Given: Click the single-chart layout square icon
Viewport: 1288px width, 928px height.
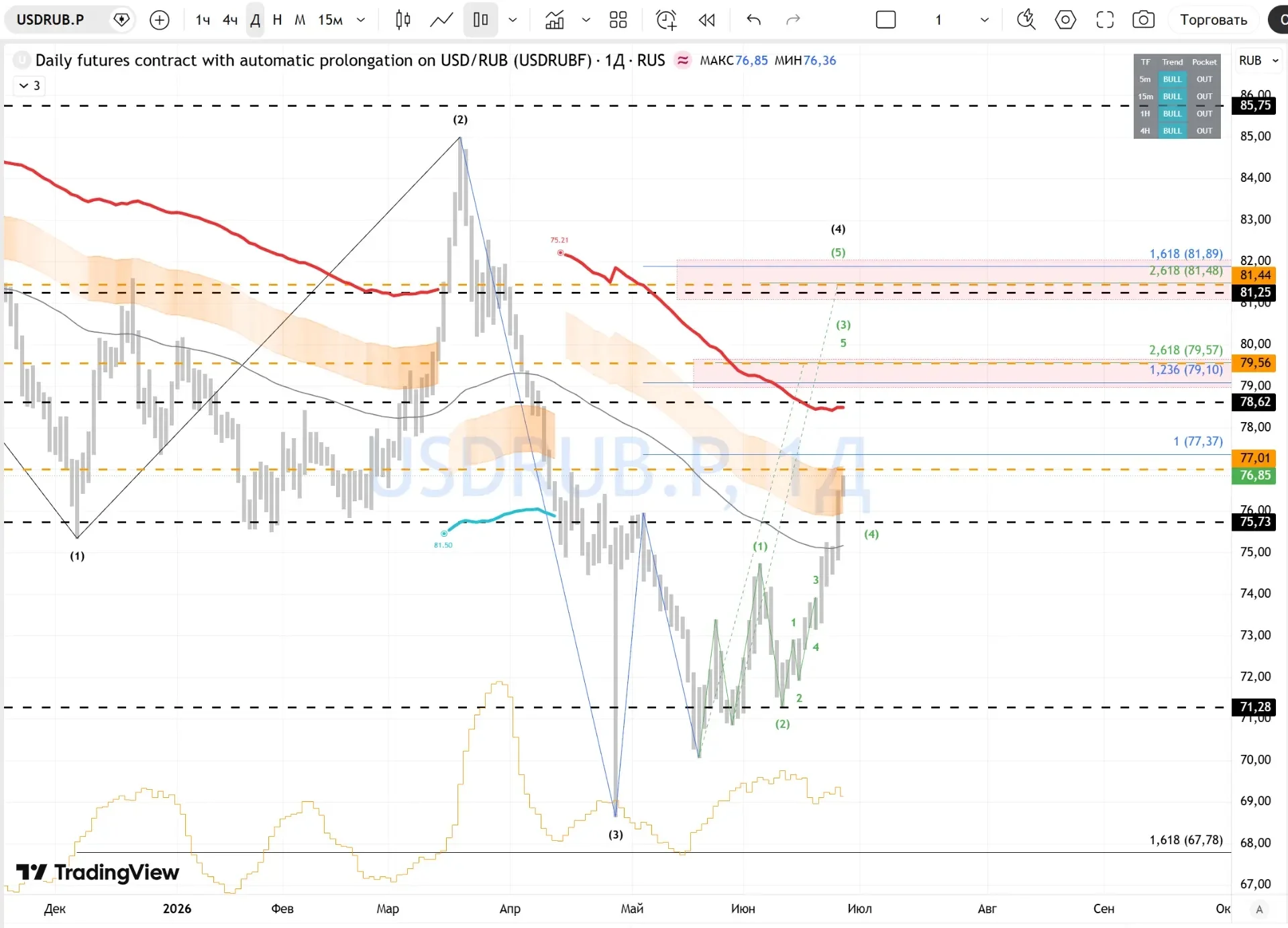Looking at the screenshot, I should 885,20.
